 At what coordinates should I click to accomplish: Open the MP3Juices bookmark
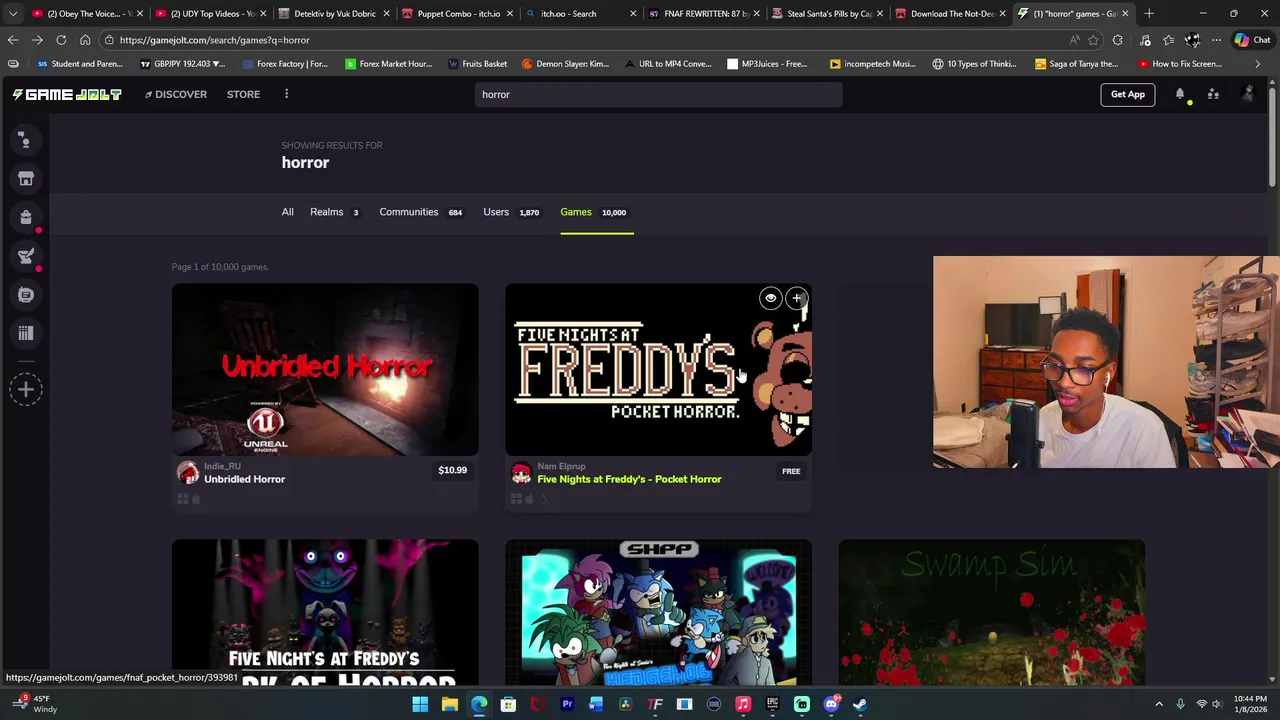pos(767,64)
